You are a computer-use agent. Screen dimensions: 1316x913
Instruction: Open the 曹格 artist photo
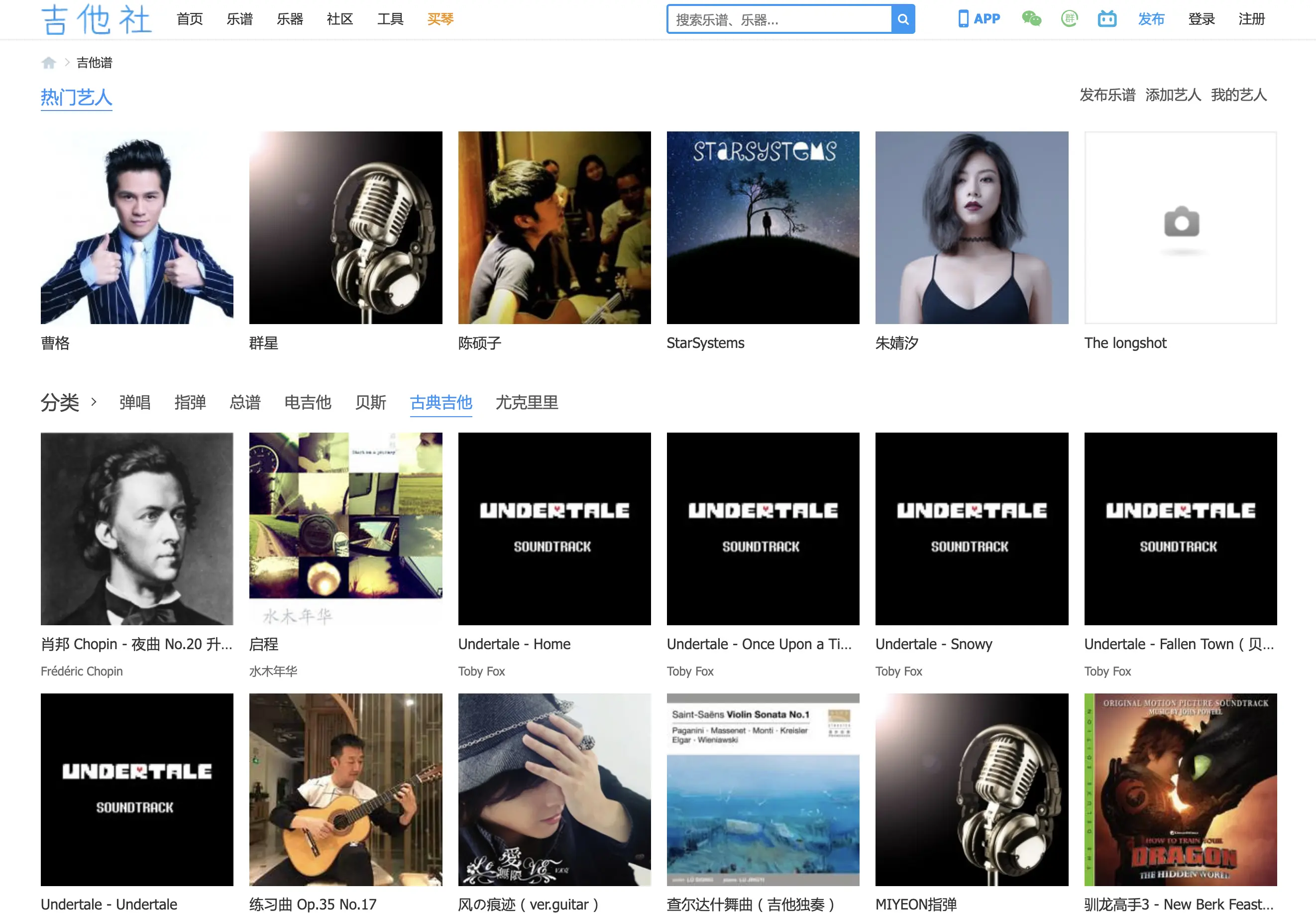[x=137, y=228]
